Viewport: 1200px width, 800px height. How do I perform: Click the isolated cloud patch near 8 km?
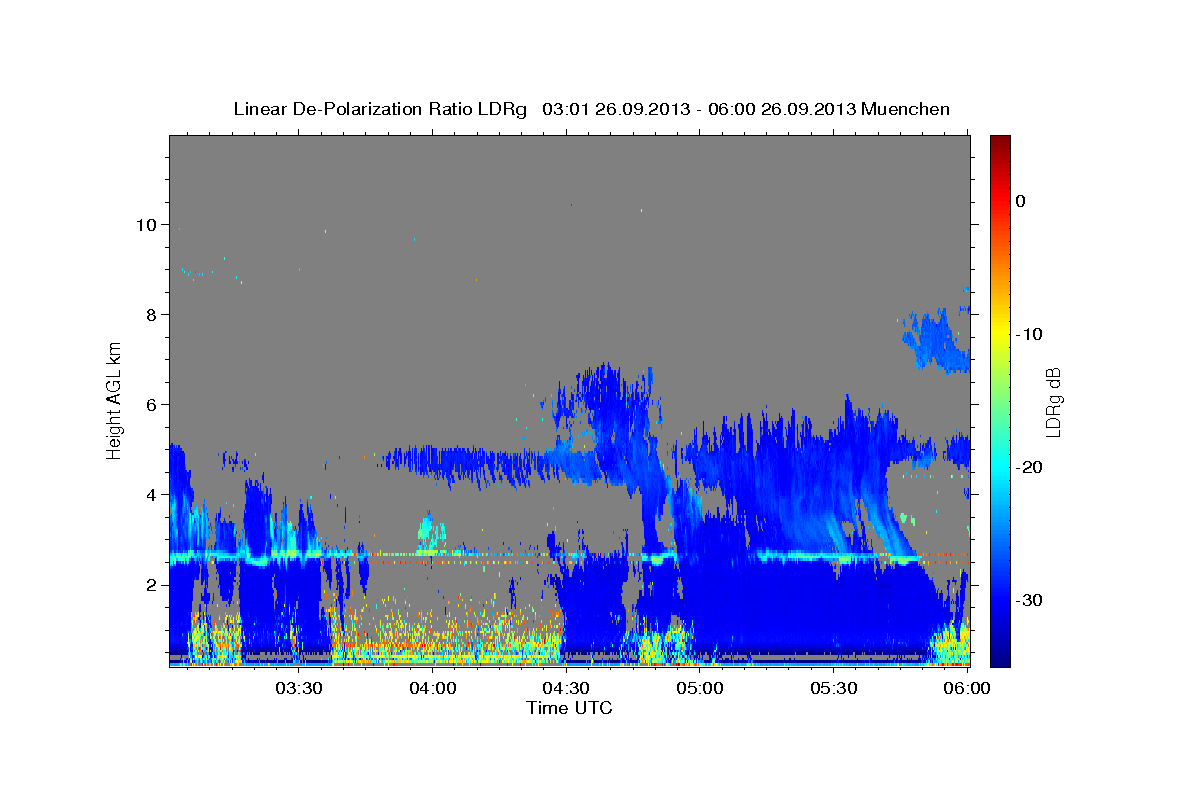point(936,342)
